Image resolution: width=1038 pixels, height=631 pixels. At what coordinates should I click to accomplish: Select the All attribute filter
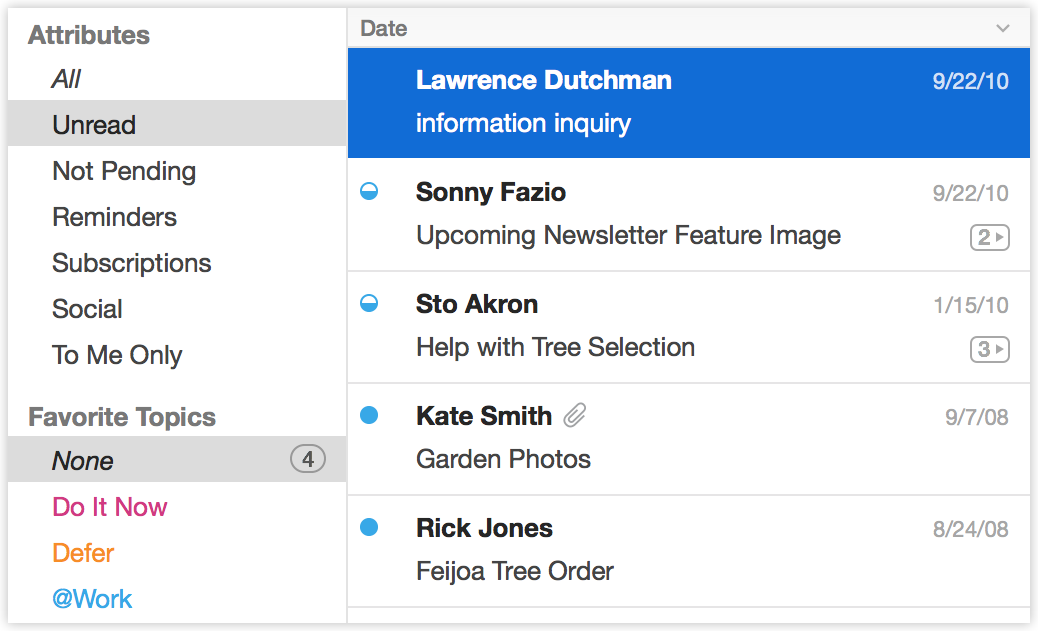(x=64, y=79)
